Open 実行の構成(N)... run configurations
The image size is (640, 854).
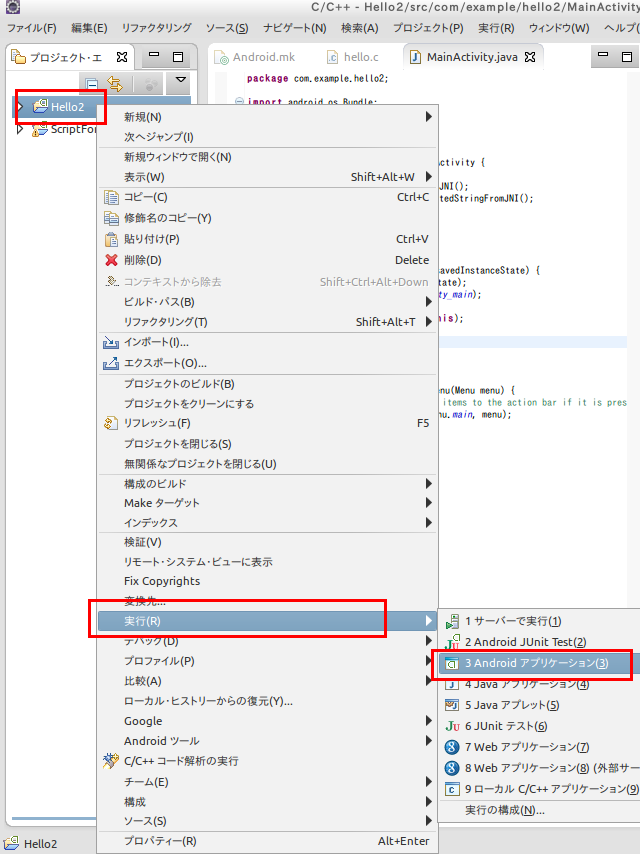[505, 810]
